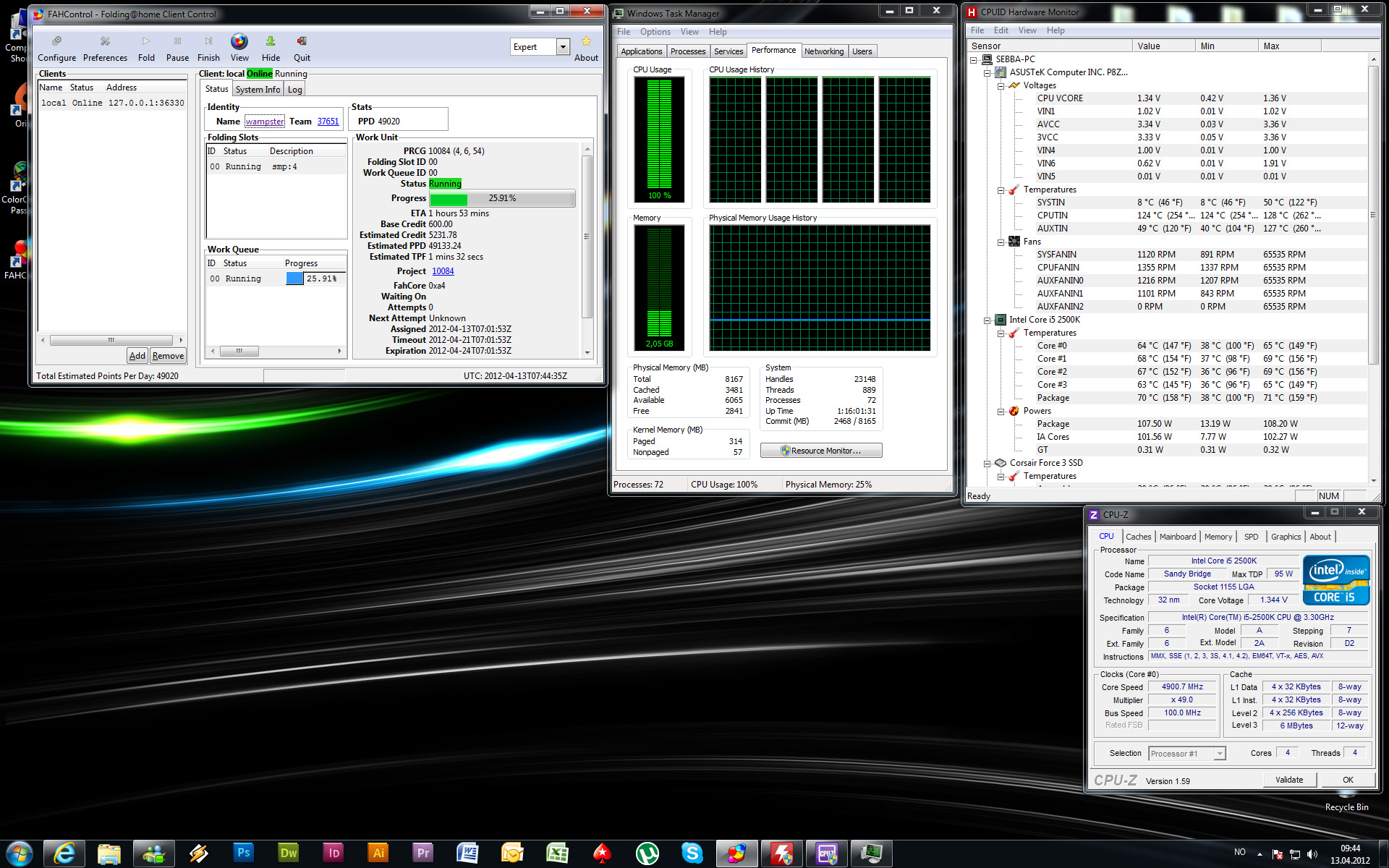Click the Finish toolbar icon
This screenshot has height=868, width=1389.
(208, 48)
